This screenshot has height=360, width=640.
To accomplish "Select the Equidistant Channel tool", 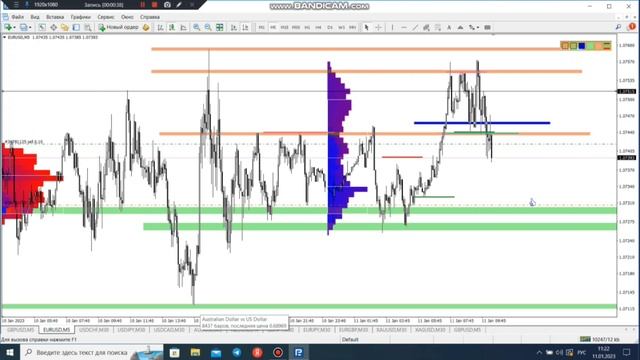I will (426, 27).
